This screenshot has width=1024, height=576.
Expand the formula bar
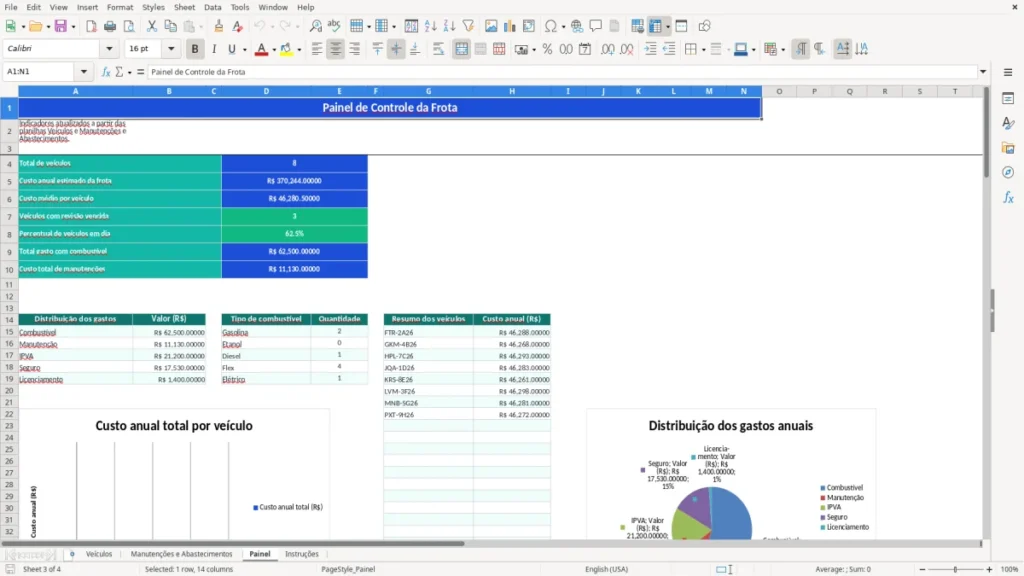tap(983, 72)
